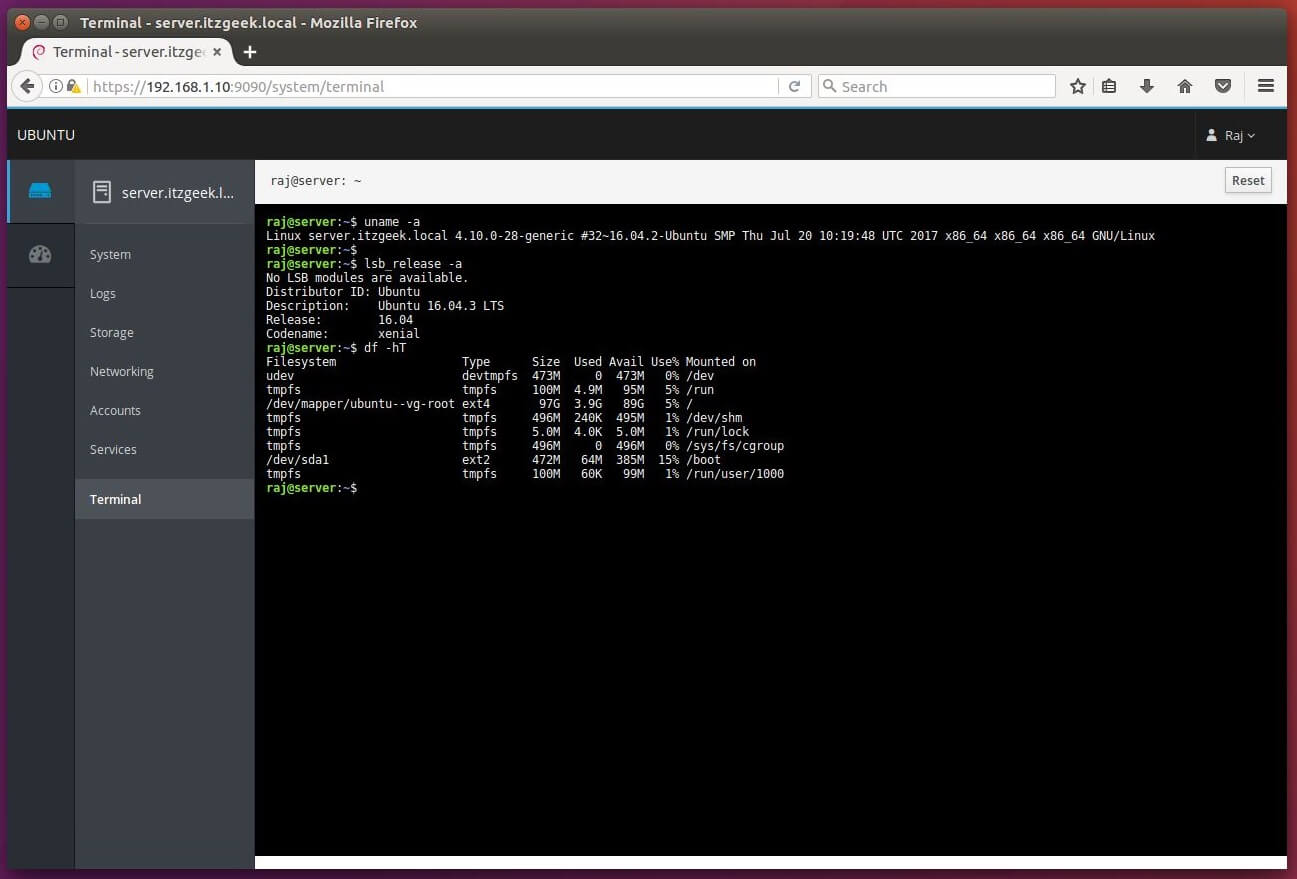
Task: Go to homepage via the home icon
Action: (1184, 86)
